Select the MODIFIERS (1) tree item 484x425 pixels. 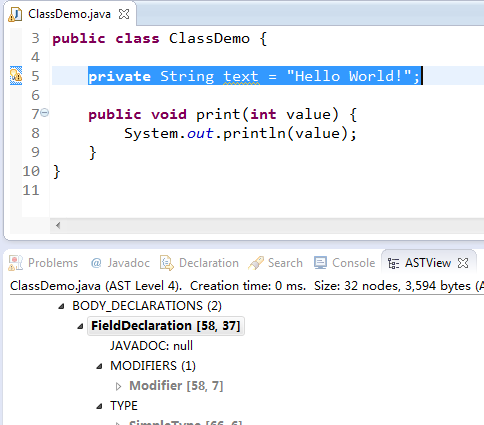point(153,366)
